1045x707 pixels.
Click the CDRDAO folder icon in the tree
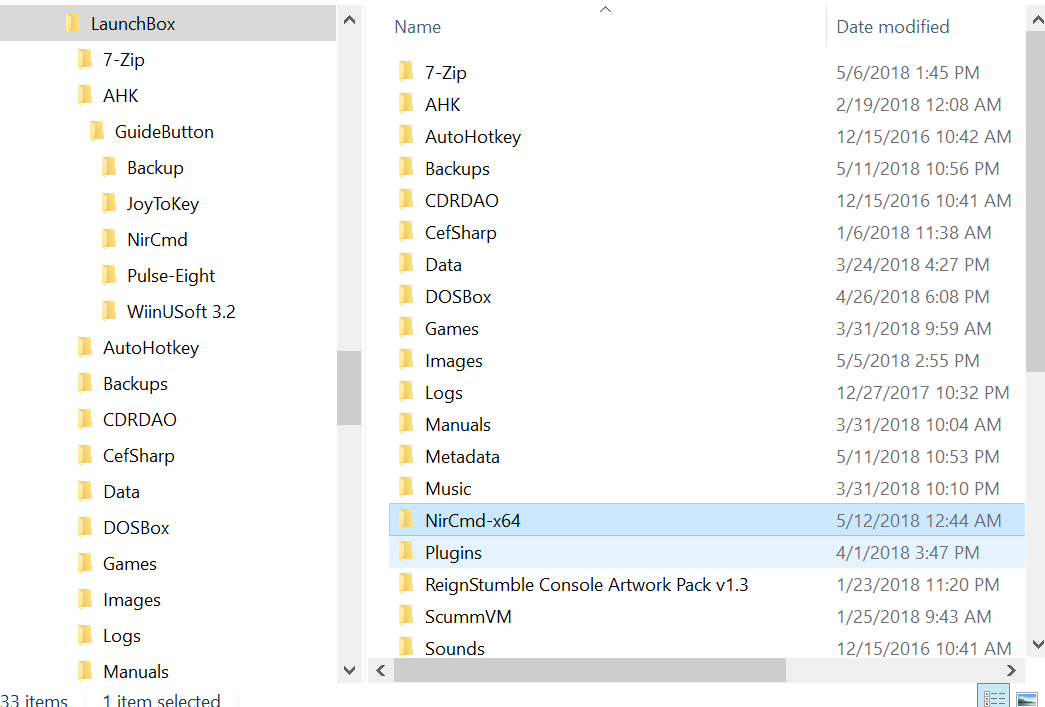click(85, 420)
